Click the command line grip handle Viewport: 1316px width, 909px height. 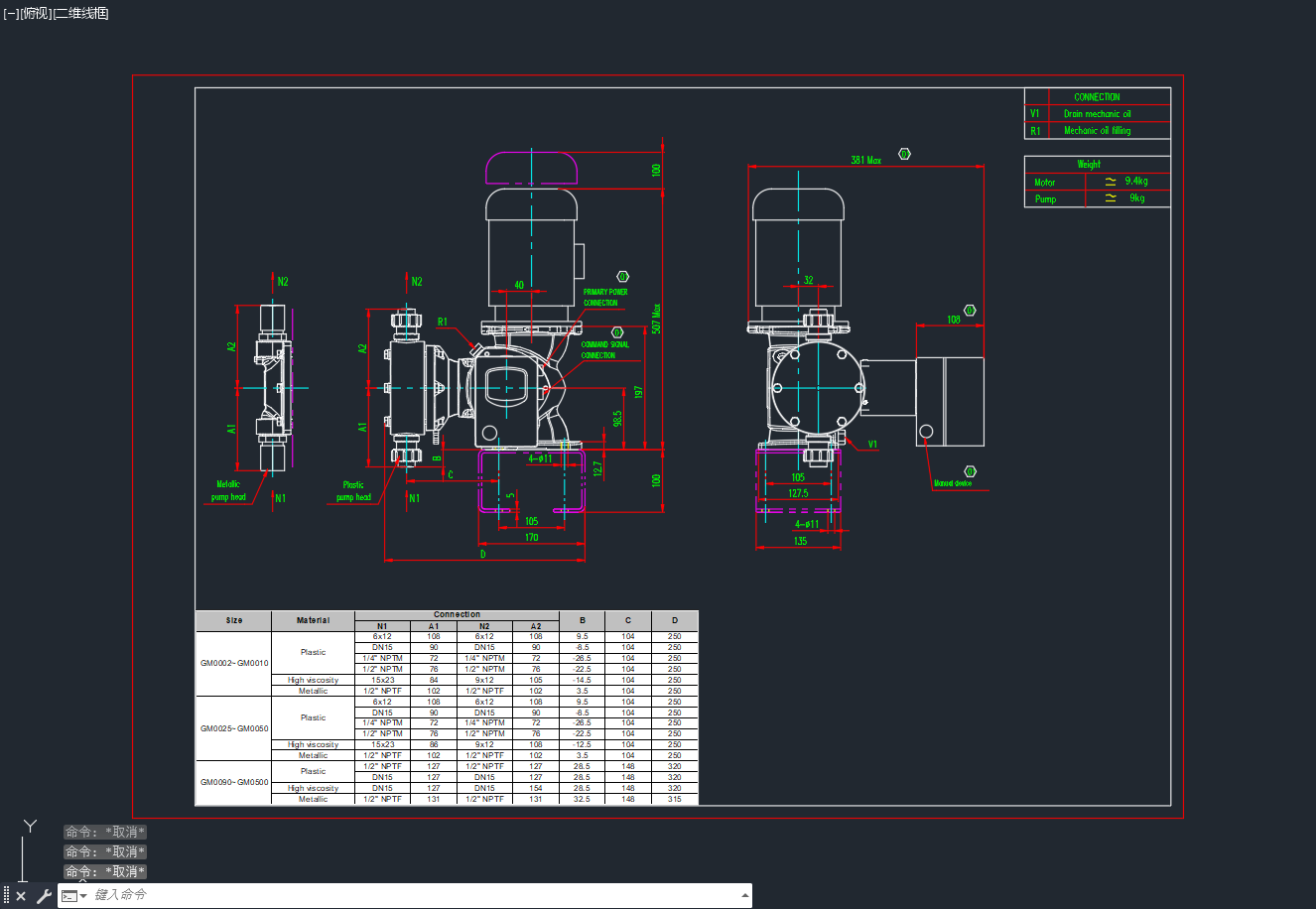click(6, 896)
